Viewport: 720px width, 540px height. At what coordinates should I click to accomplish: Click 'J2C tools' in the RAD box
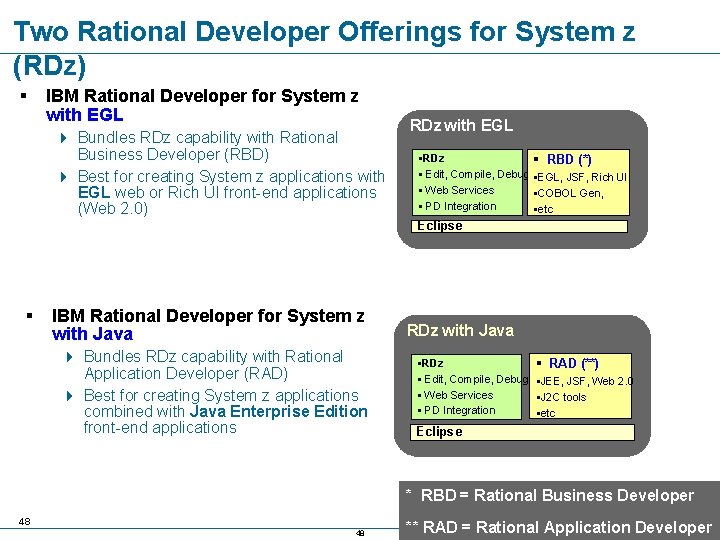tap(563, 397)
